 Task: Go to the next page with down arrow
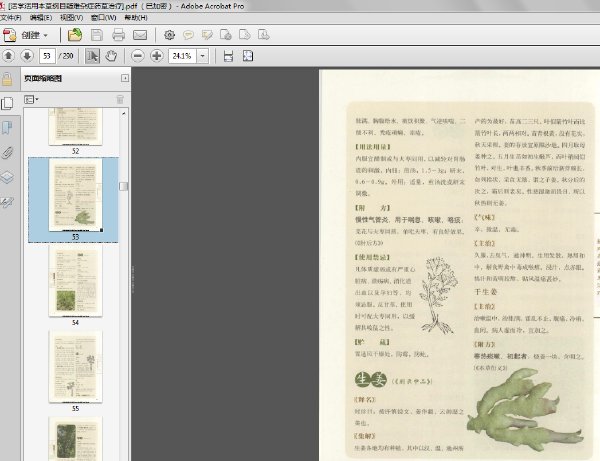[x=26, y=56]
